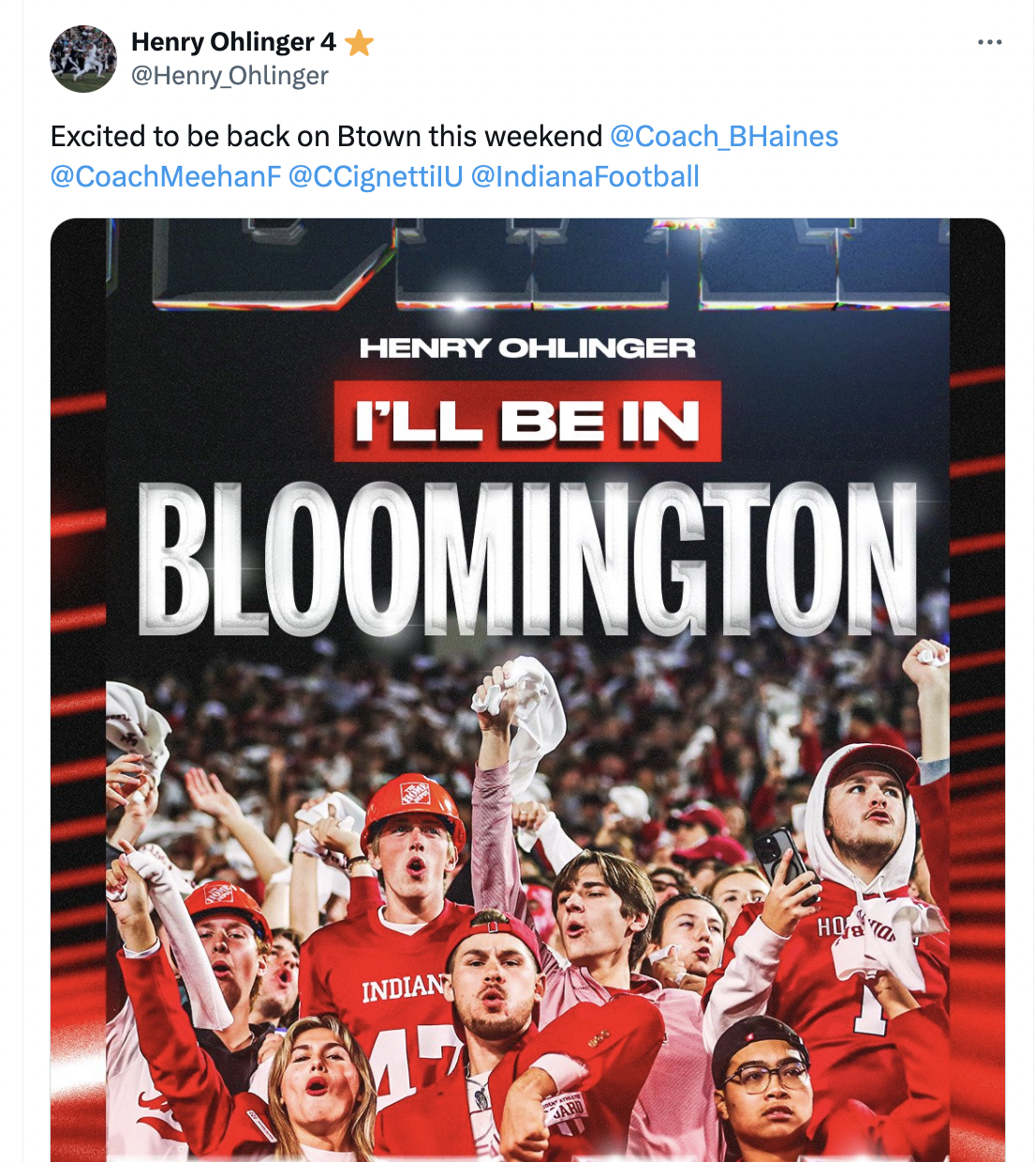This screenshot has width=1036, height=1162.
Task: Click the @Henry_Ohlinger handle
Action: click(229, 76)
